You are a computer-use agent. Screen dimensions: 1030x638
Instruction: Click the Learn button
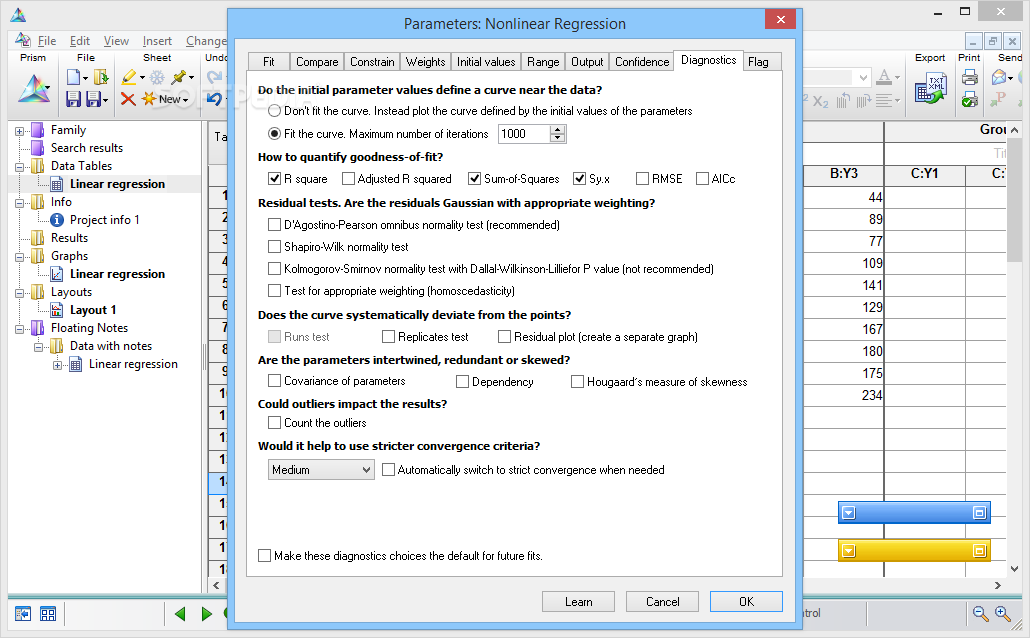coord(578,602)
